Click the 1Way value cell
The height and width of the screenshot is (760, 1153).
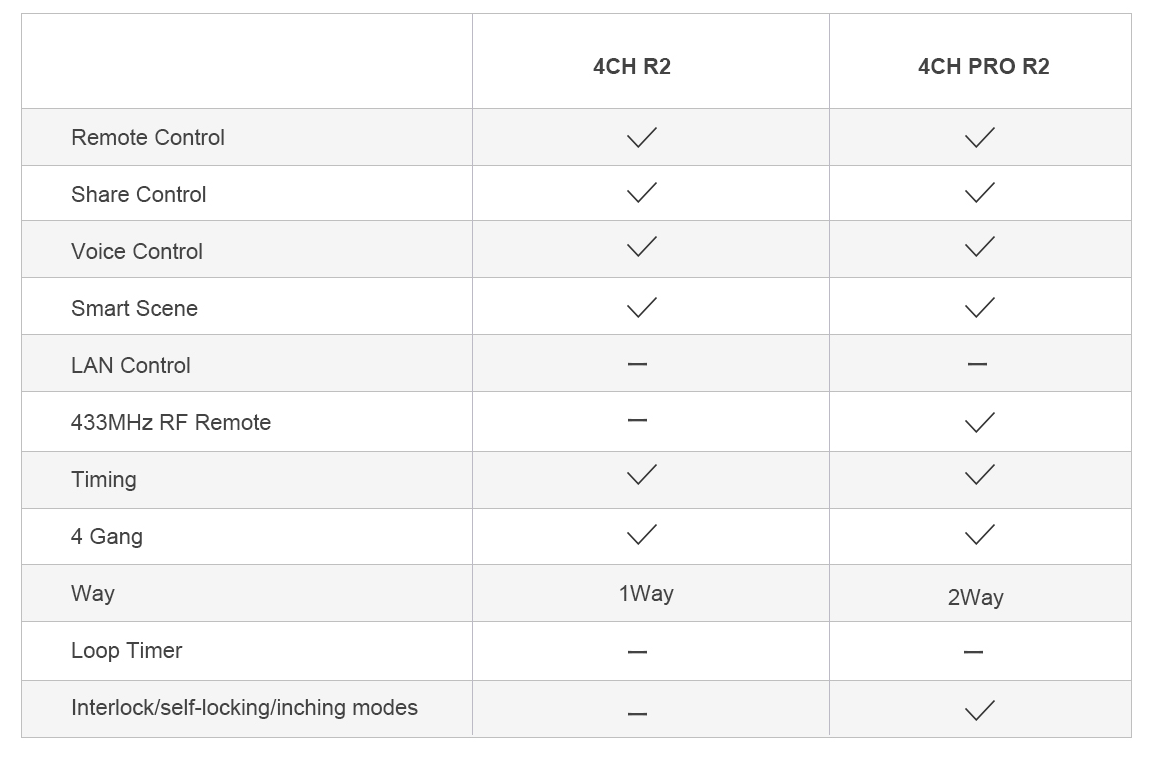tap(646, 594)
